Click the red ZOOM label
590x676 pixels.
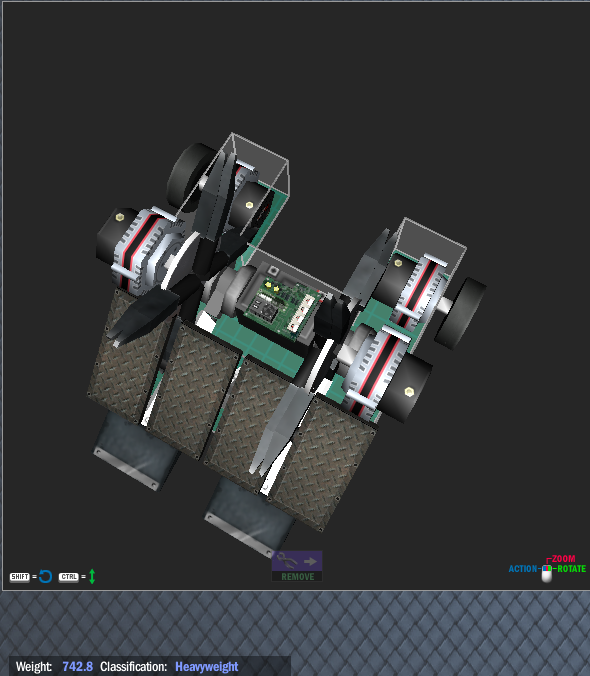563,559
